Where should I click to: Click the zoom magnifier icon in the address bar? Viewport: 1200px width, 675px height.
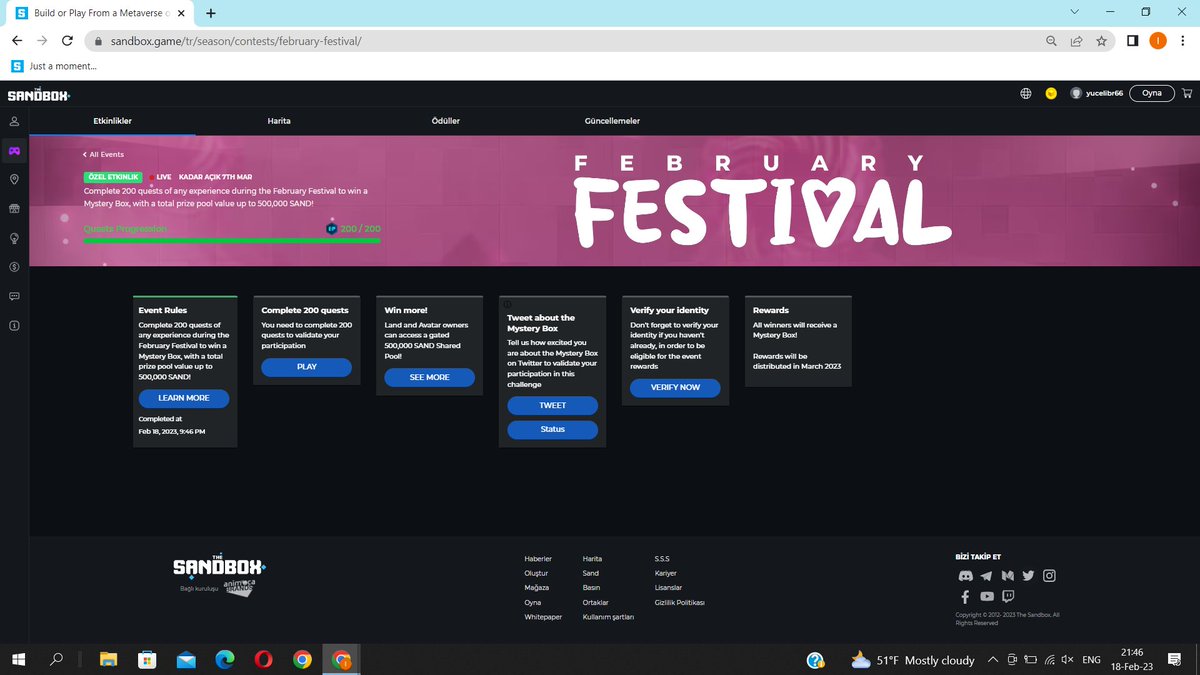coord(1051,41)
